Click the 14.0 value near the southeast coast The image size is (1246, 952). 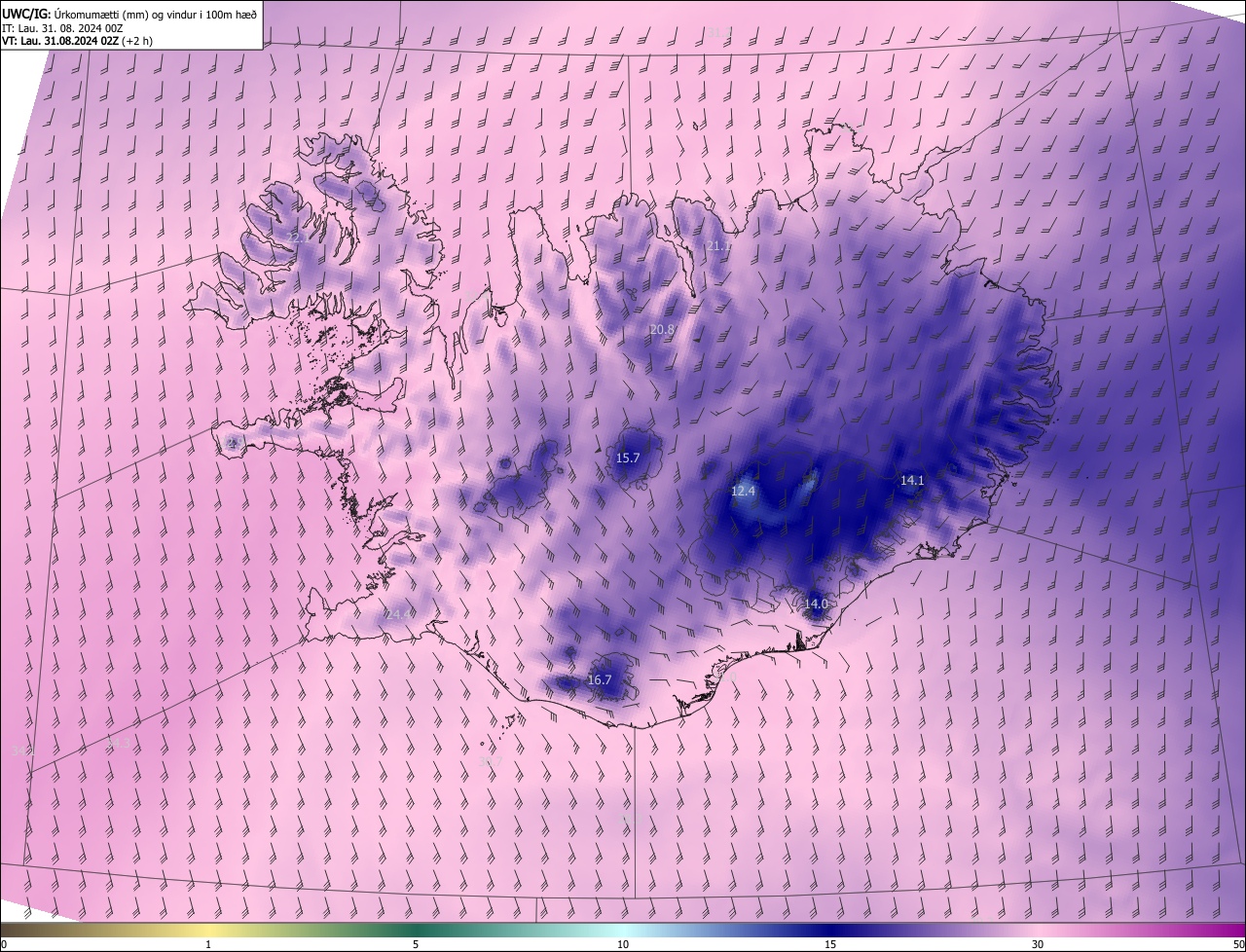816,604
